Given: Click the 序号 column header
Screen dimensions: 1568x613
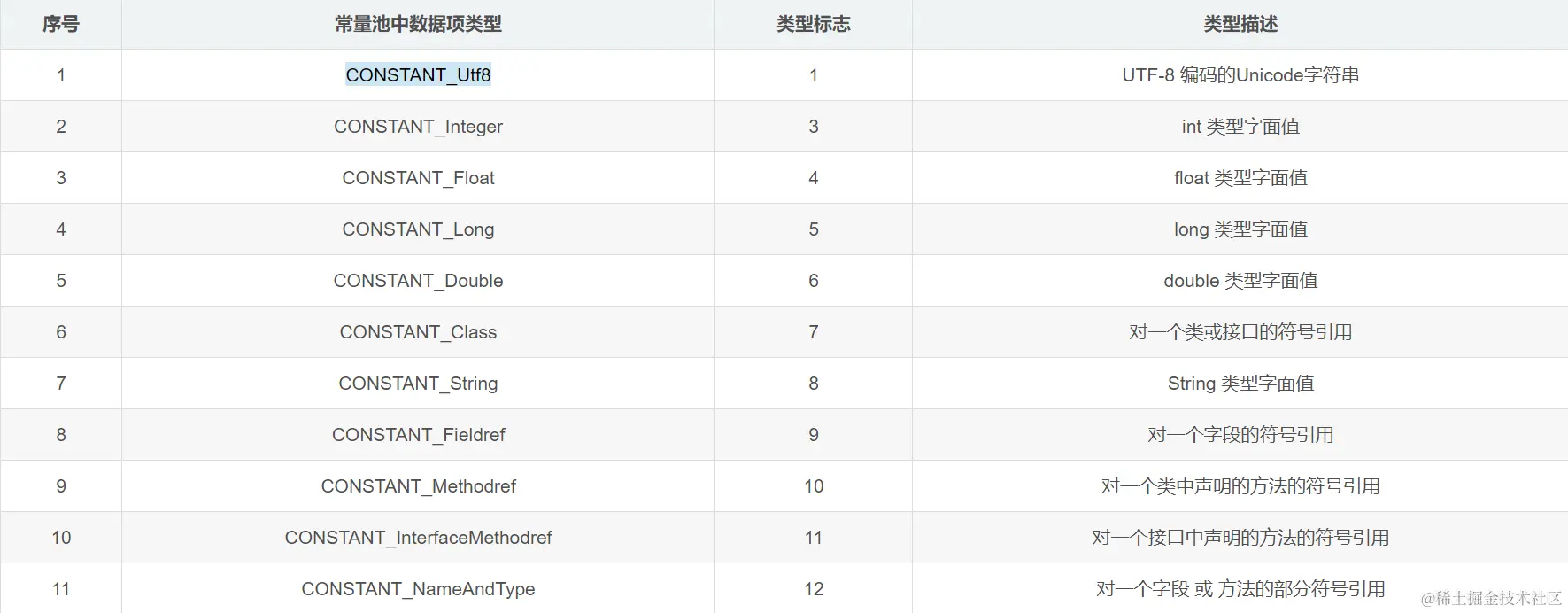Looking at the screenshot, I should [x=61, y=25].
